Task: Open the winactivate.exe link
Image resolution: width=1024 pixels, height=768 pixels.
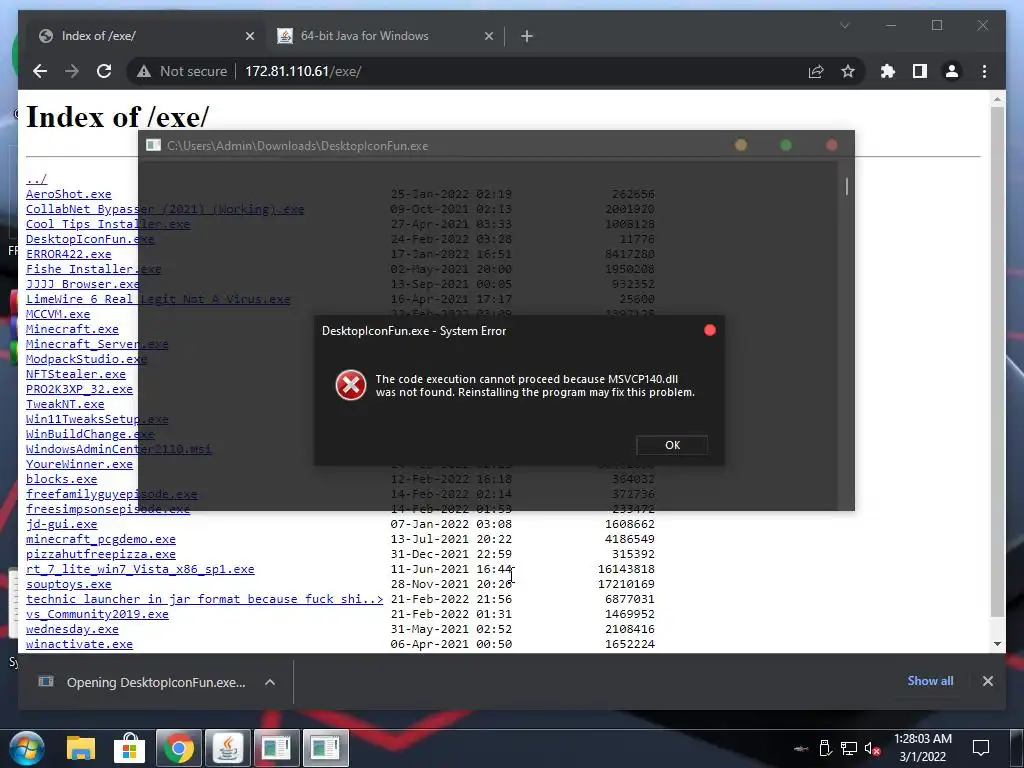Action: coord(80,644)
